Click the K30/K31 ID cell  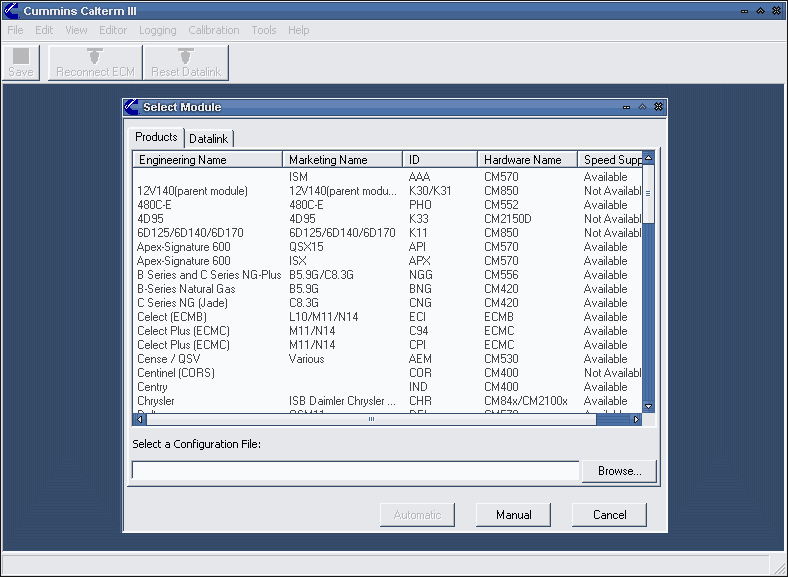[430, 191]
